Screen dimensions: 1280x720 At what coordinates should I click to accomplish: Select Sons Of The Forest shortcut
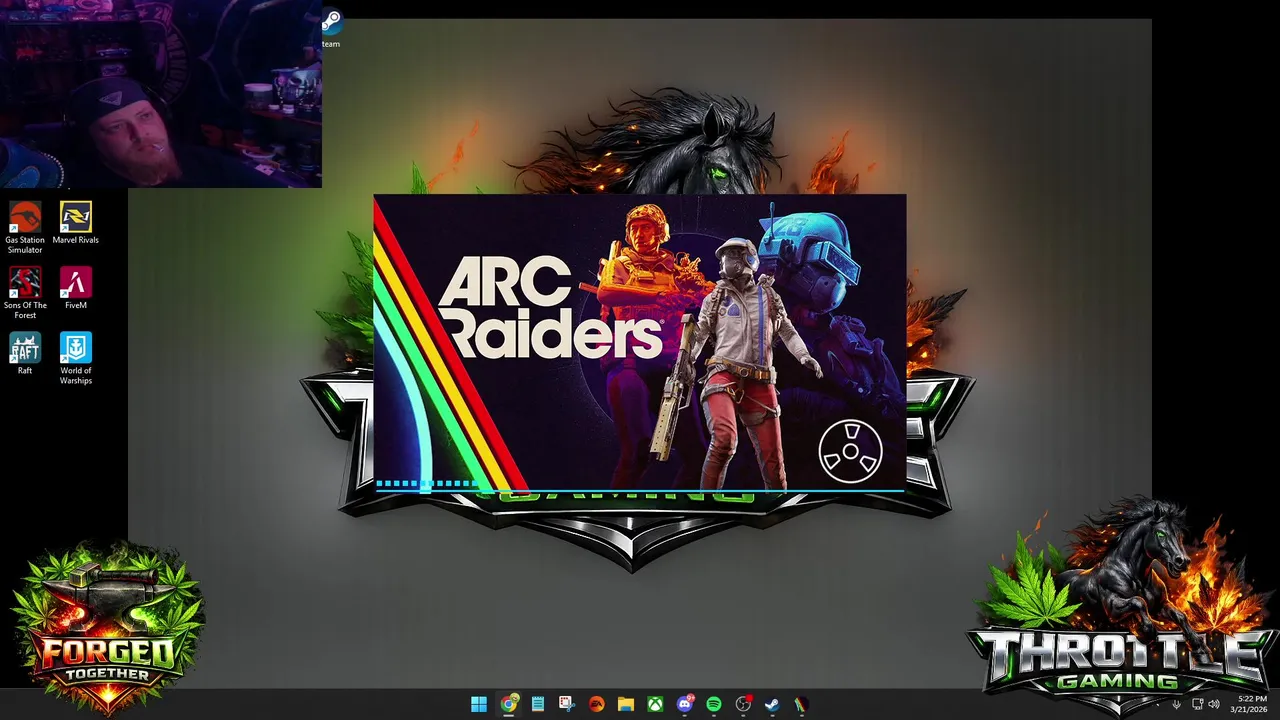pos(25,293)
